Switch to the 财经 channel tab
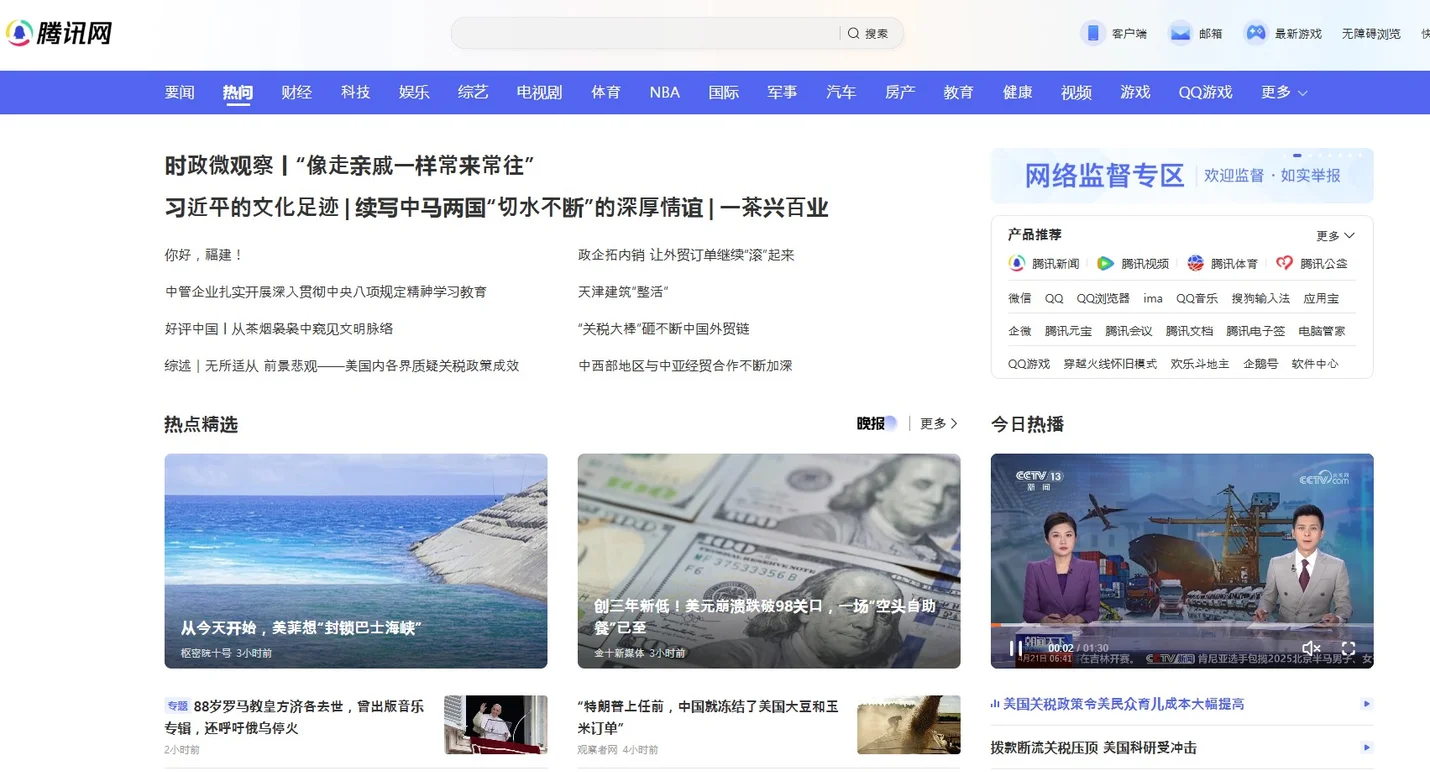Screen dimensions: 1430x772 point(296,92)
